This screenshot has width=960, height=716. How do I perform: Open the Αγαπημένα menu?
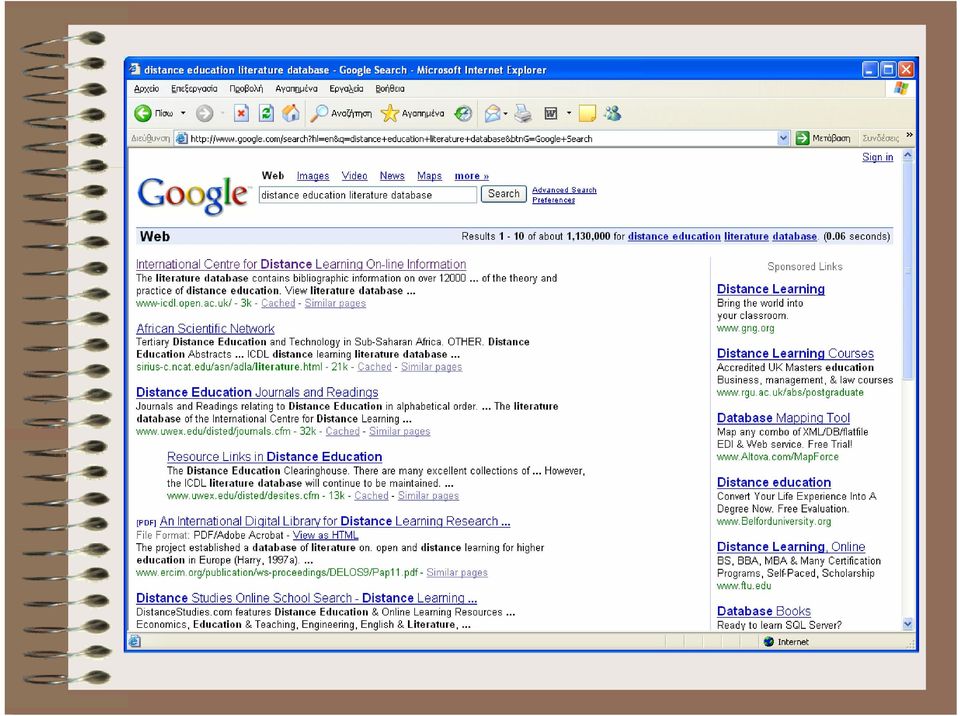pyautogui.click(x=296, y=89)
